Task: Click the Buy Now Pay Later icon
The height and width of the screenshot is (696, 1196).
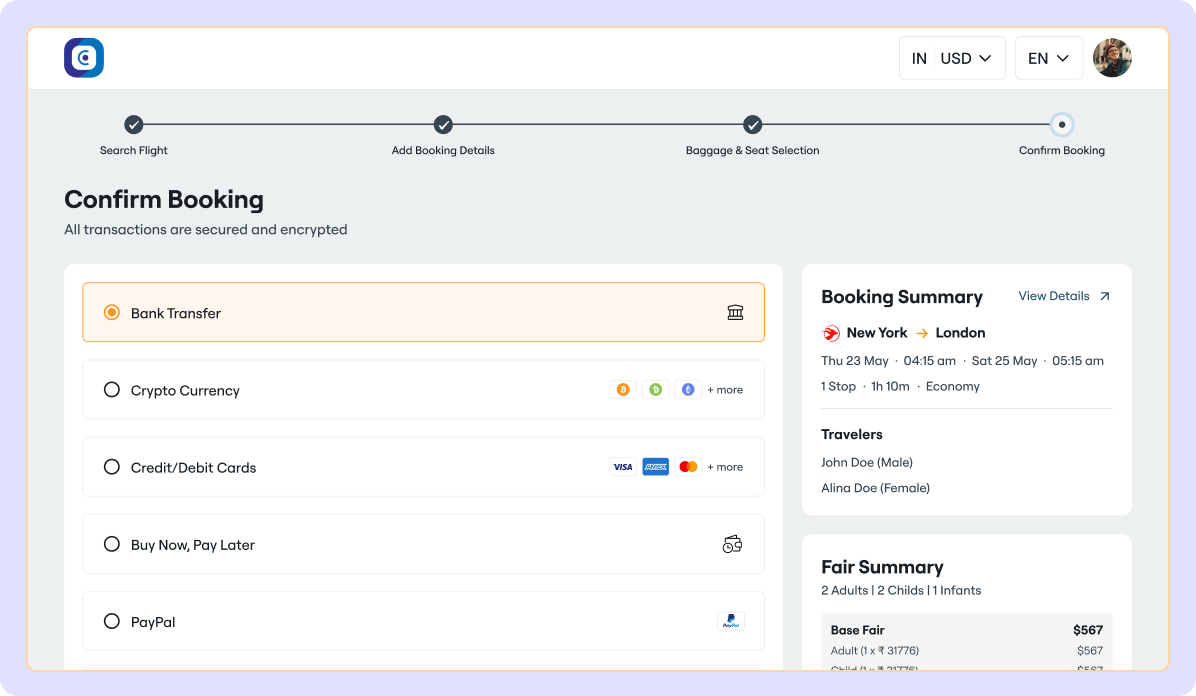Action: coord(731,543)
